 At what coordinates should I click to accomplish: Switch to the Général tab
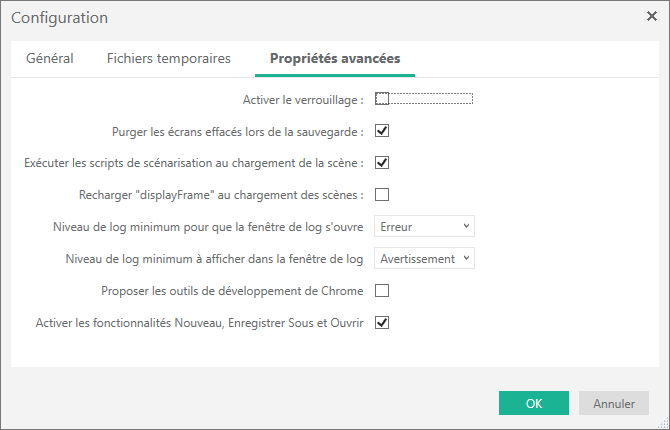tap(49, 59)
